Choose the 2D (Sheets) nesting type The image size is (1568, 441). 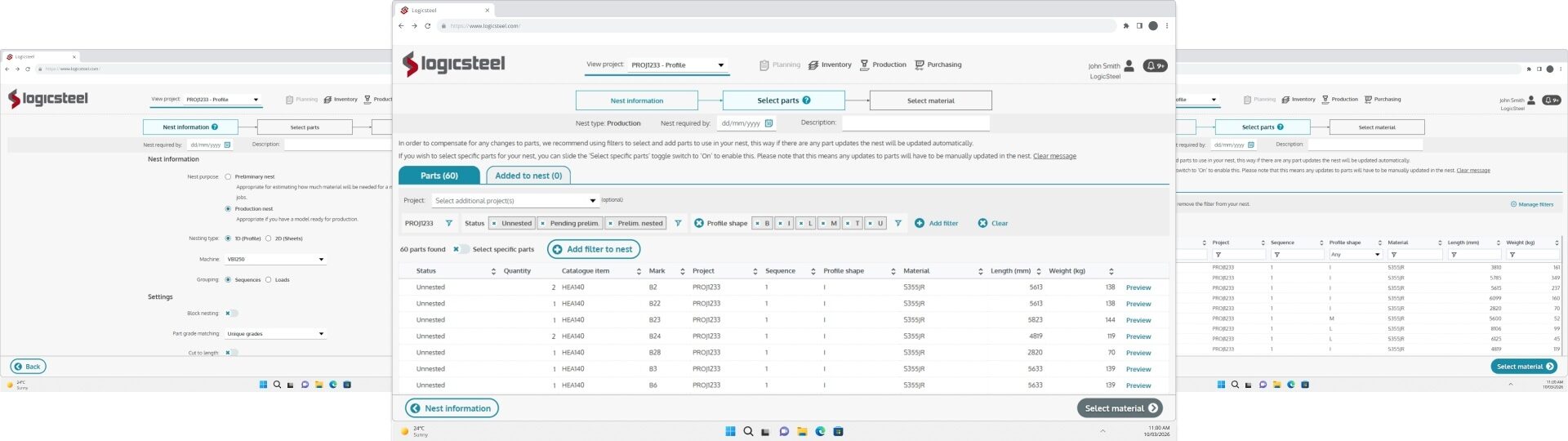click(268, 238)
